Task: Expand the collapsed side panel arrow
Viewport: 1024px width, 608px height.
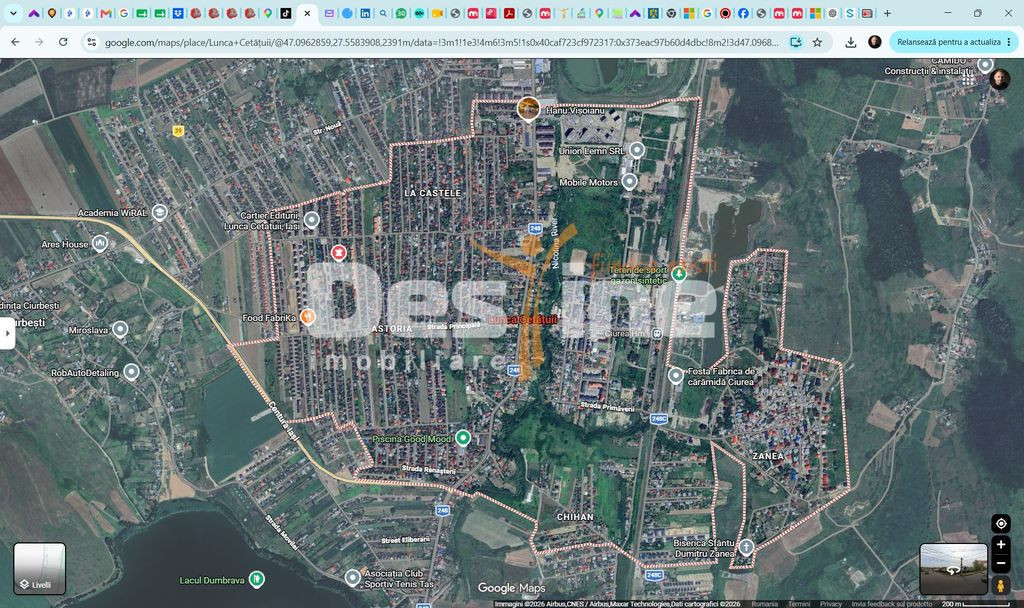Action: (x=7, y=333)
